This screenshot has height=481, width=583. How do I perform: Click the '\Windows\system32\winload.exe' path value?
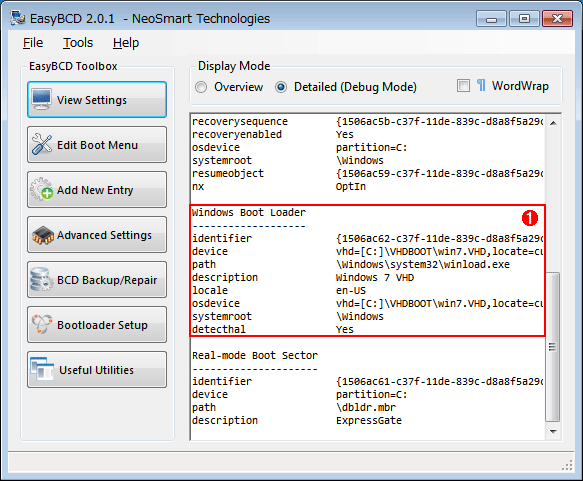pyautogui.click(x=423, y=264)
